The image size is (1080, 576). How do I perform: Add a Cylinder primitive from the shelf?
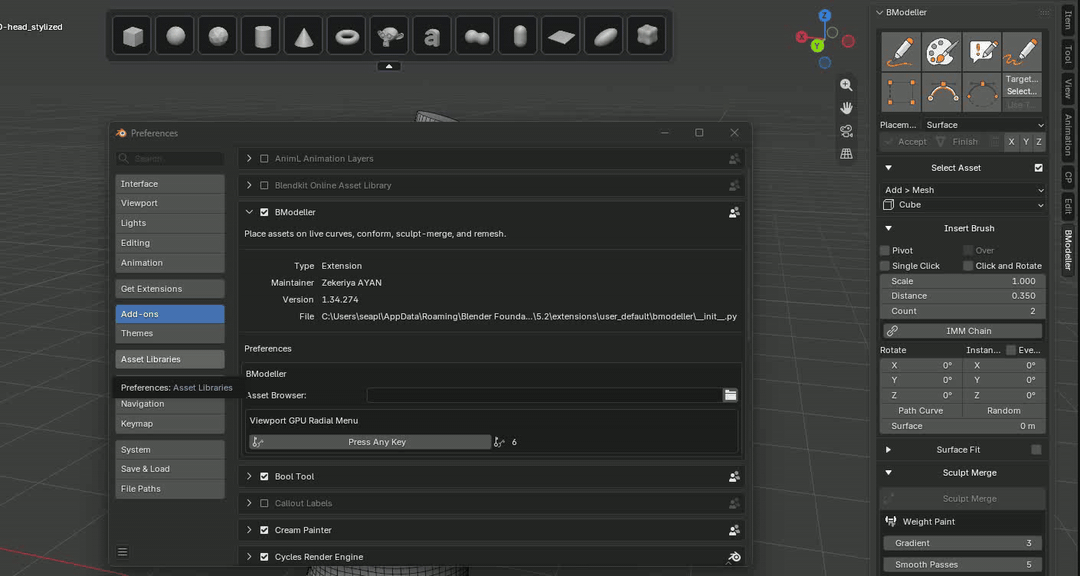coord(261,36)
